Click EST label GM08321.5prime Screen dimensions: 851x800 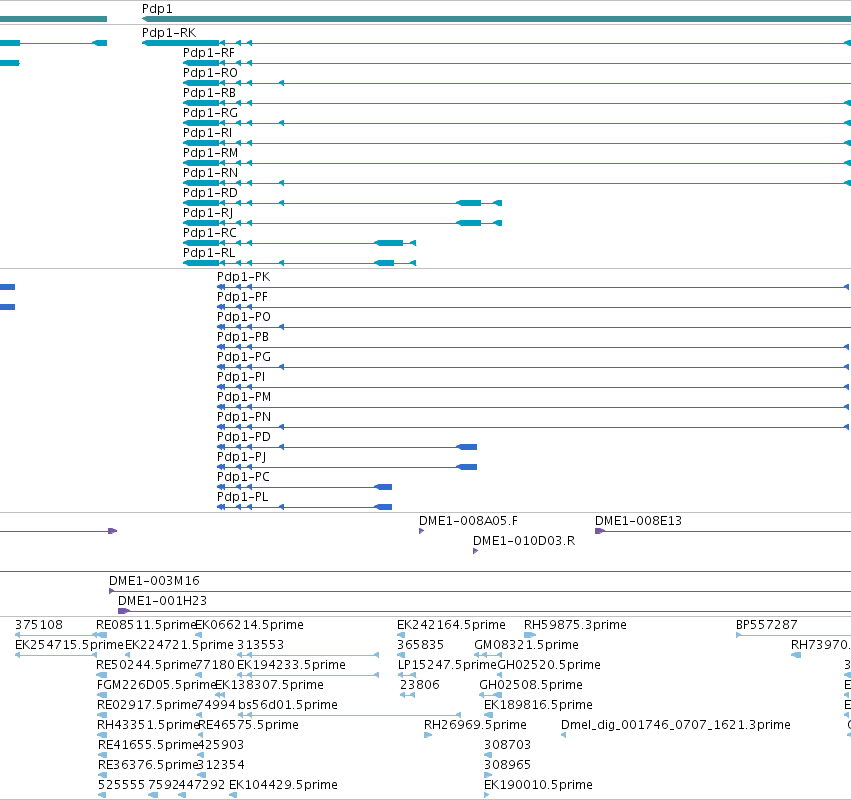point(526,645)
